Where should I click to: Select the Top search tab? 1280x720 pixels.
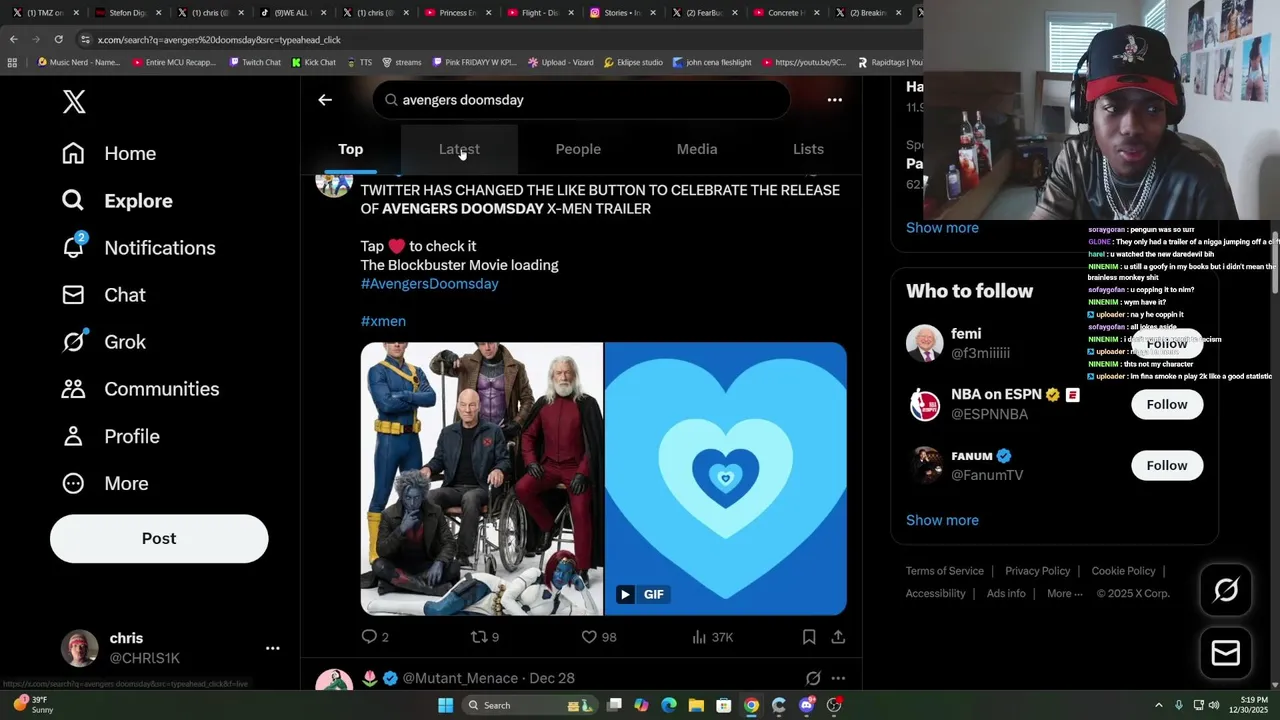(x=350, y=149)
